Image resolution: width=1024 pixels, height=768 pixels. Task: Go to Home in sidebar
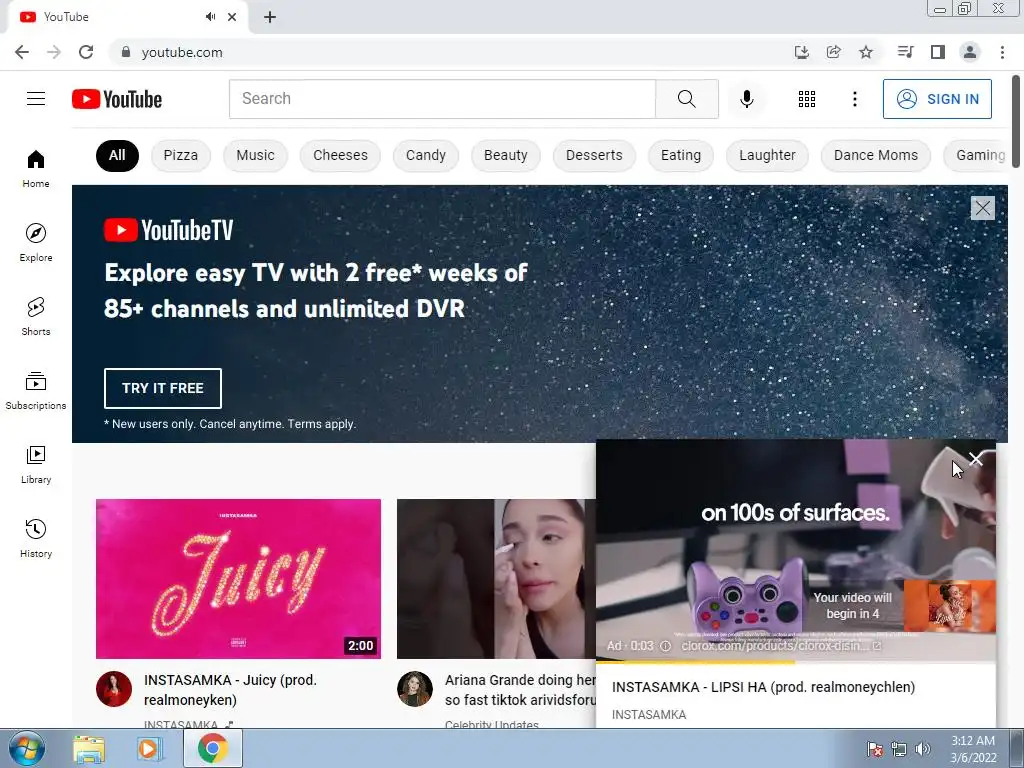36,168
